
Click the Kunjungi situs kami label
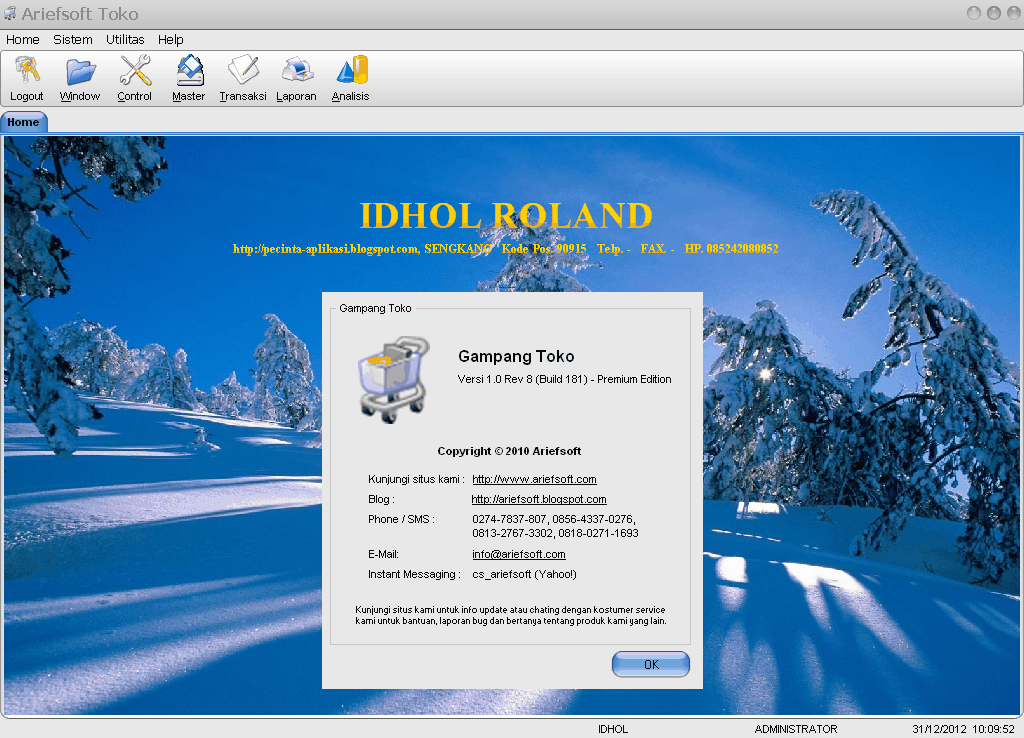pos(416,479)
